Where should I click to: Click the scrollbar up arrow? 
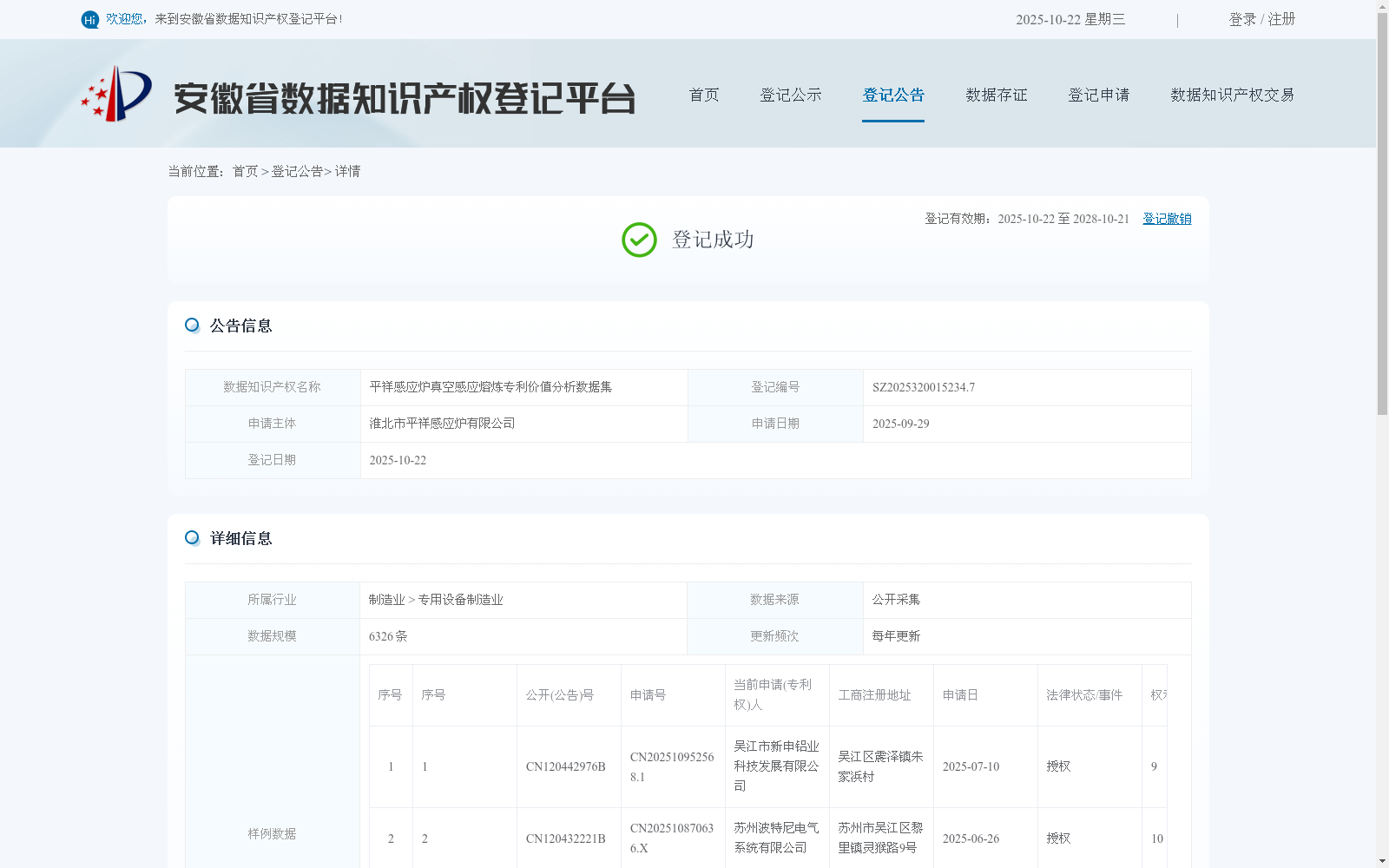(x=1382, y=6)
